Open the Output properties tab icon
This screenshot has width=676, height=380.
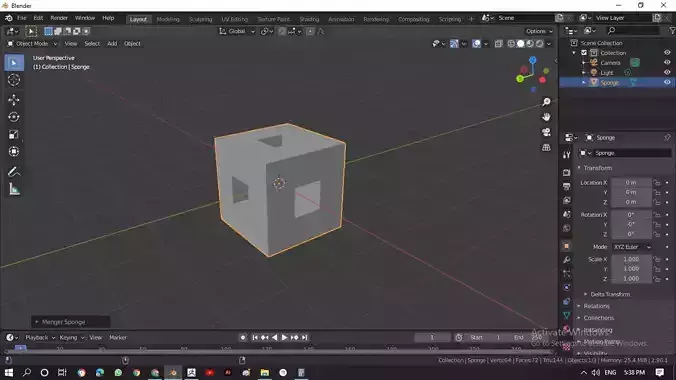point(566,186)
